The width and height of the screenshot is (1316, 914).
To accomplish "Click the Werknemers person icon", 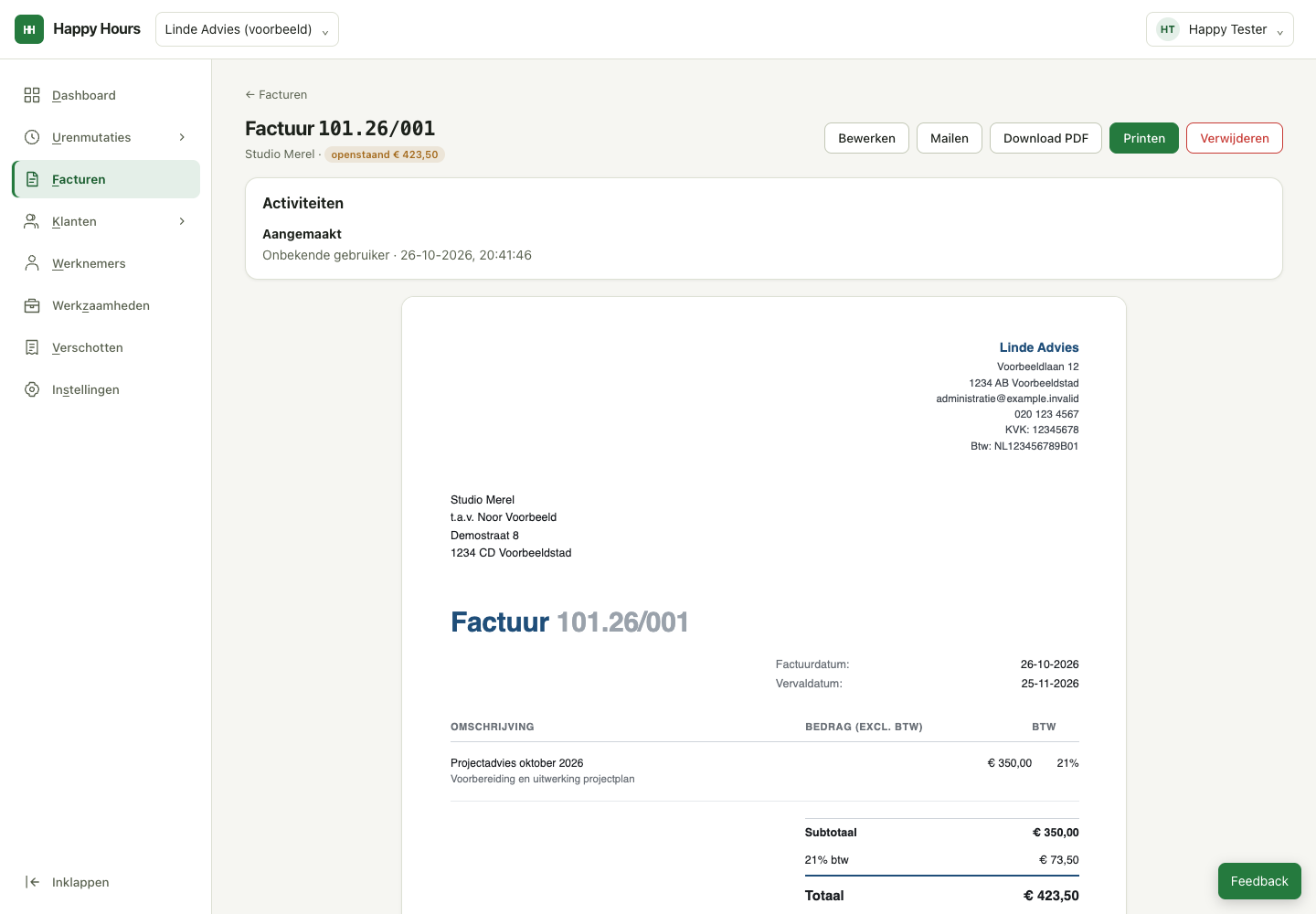I will point(32,263).
